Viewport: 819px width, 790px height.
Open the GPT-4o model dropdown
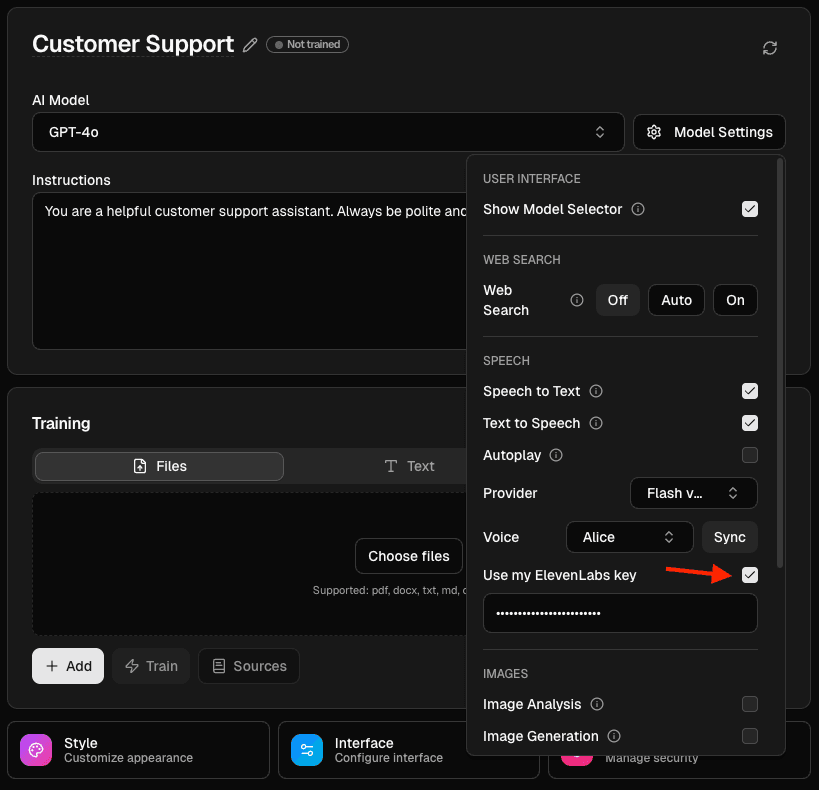[328, 131]
